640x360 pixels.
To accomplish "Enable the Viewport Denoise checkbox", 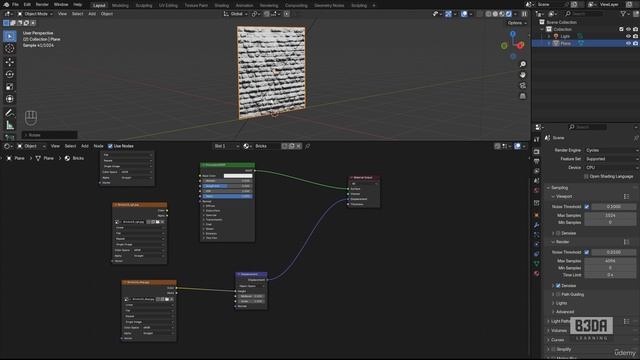I will pos(558,233).
